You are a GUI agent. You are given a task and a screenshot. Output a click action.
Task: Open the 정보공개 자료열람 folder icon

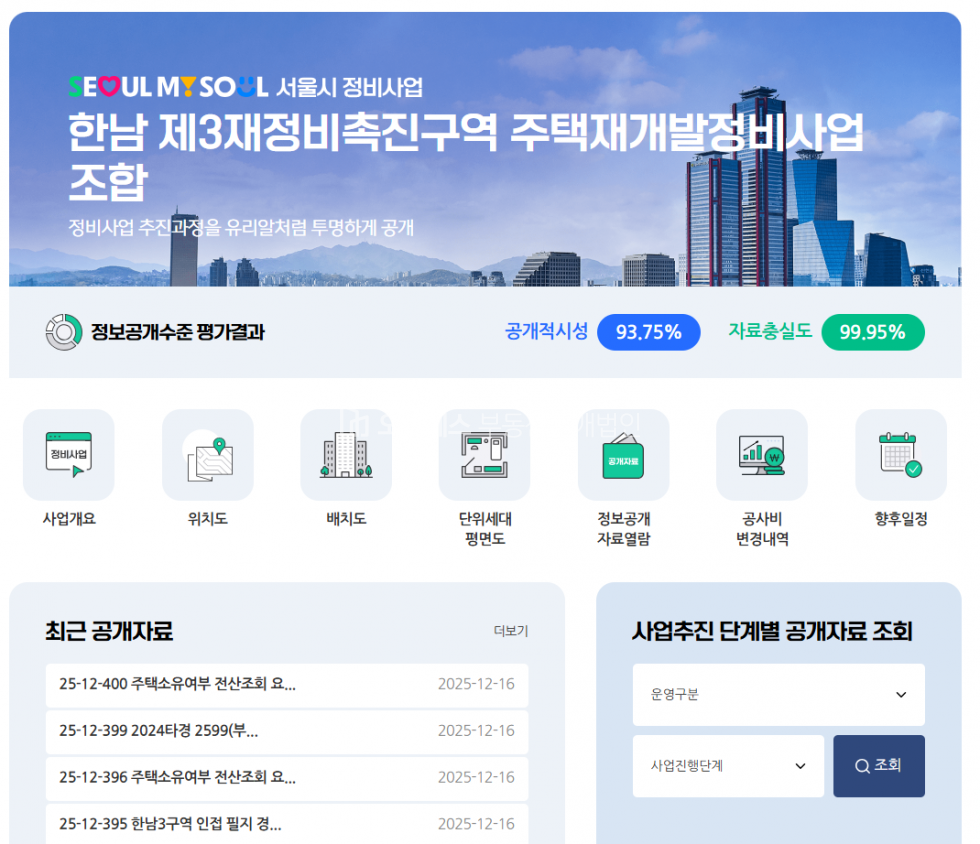(x=623, y=455)
